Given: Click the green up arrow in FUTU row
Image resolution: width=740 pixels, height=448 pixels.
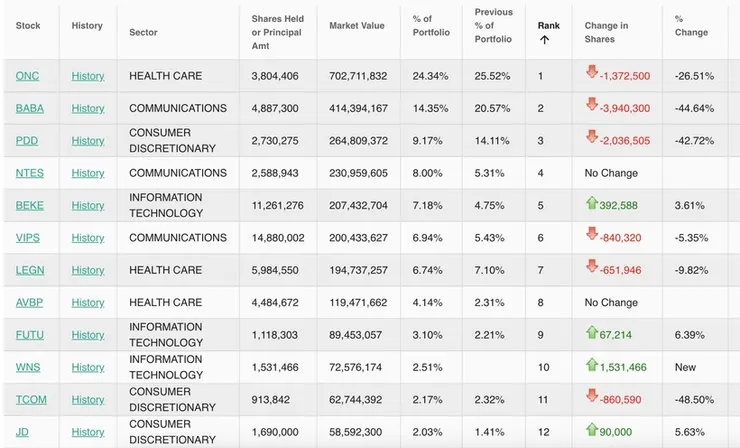Looking at the screenshot, I should [592, 333].
